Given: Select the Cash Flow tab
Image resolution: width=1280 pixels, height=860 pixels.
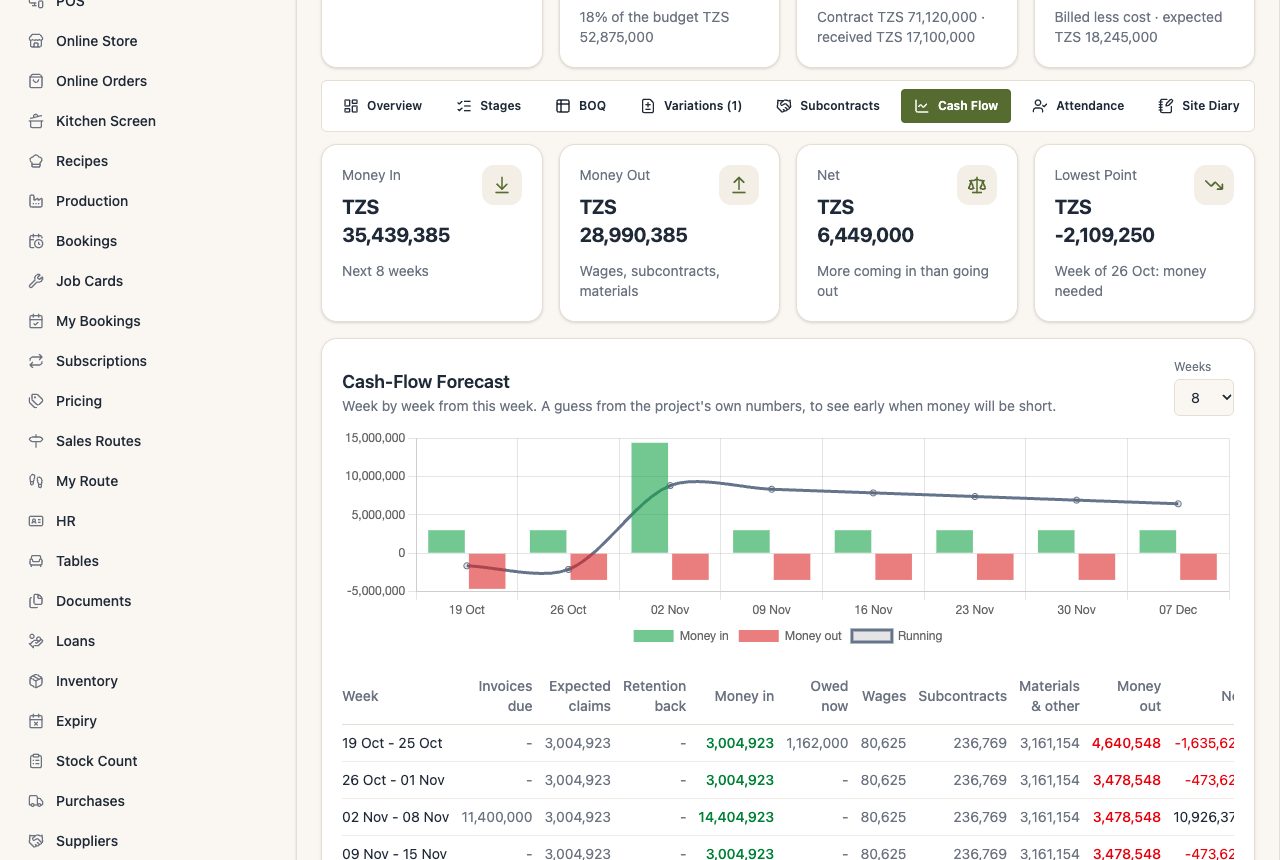Looking at the screenshot, I should [x=956, y=106].
